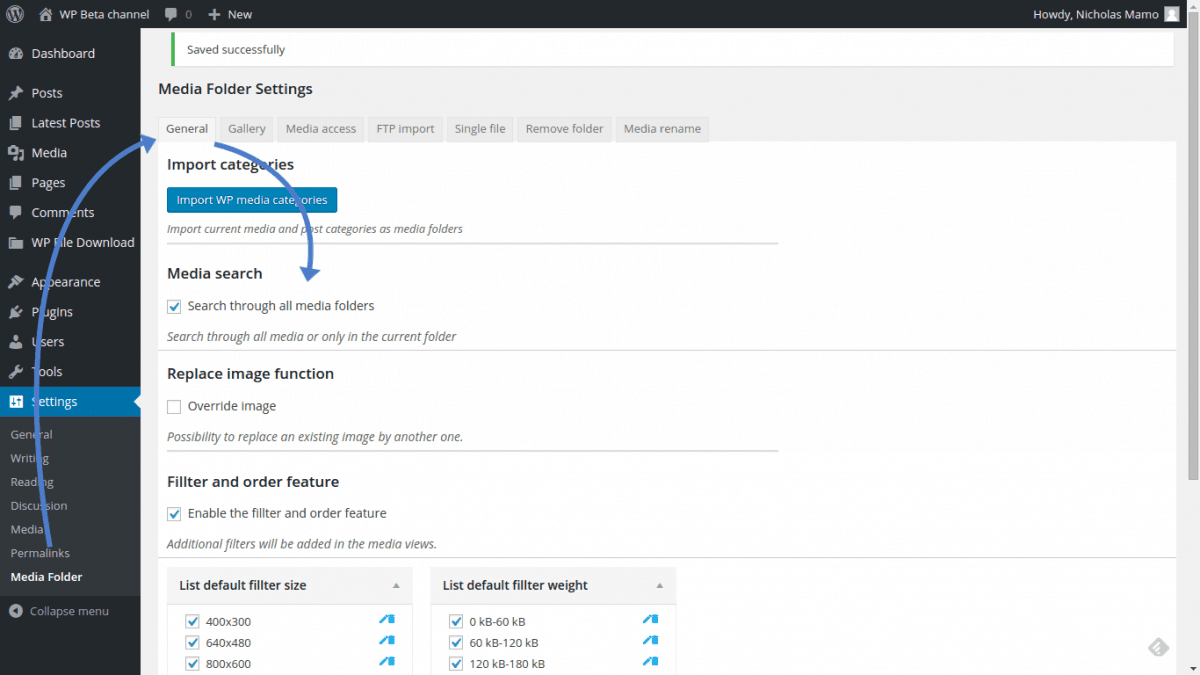Go to Permalinks settings submenu link
This screenshot has width=1200, height=675.
(40, 553)
